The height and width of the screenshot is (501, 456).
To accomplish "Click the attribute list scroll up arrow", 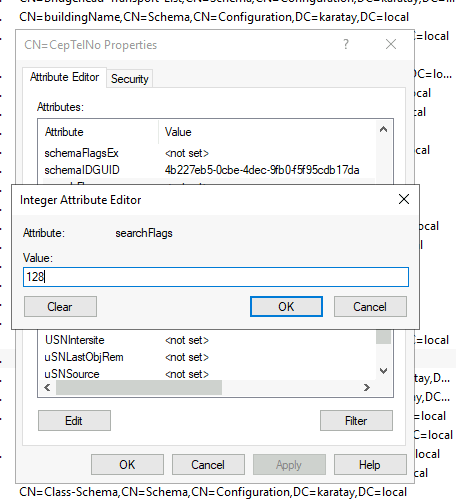I will [383, 129].
